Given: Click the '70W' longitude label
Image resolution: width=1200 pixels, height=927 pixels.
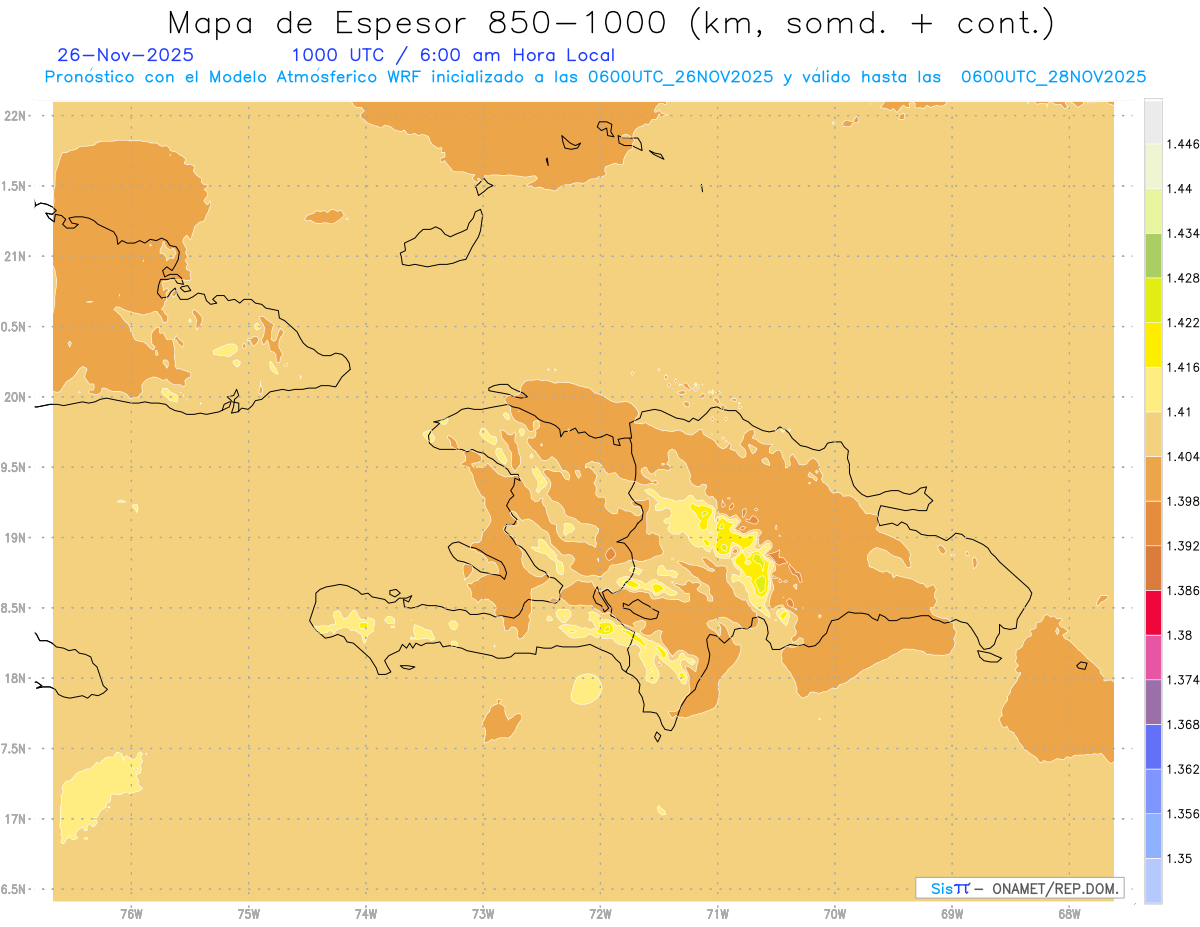Looking at the screenshot, I should coord(835,914).
